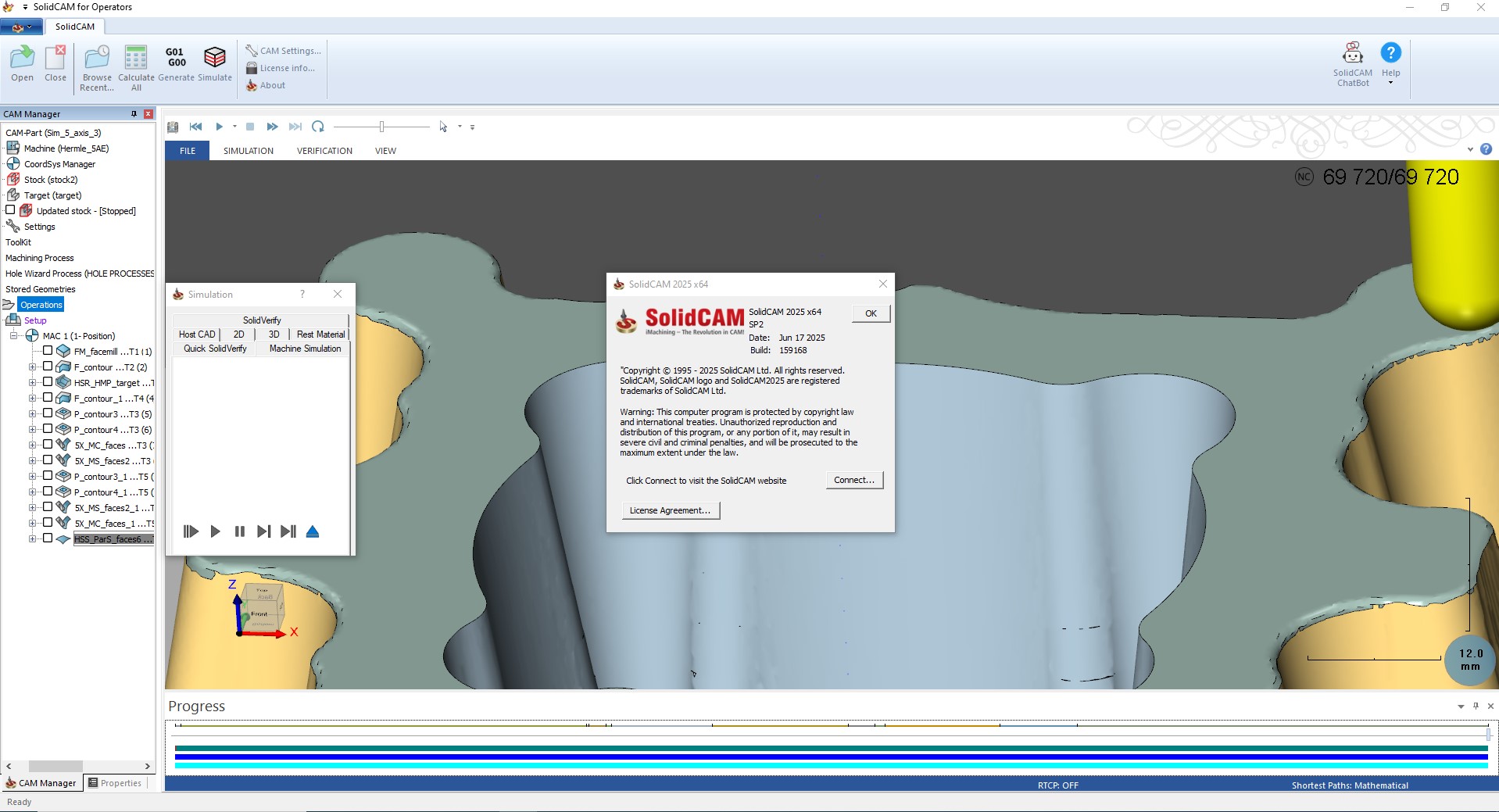Click single step forward in Simulation dialog
The image size is (1499, 812).
pyautogui.click(x=264, y=531)
